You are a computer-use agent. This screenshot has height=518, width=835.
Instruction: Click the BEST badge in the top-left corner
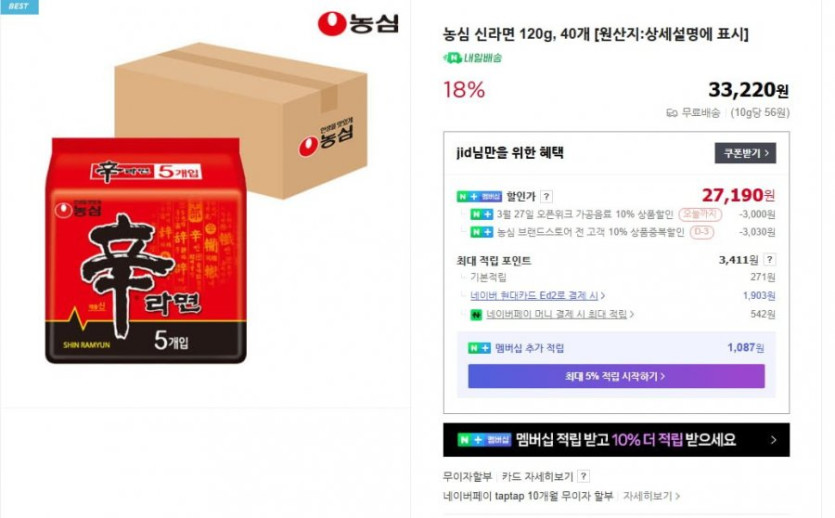click(x=19, y=6)
